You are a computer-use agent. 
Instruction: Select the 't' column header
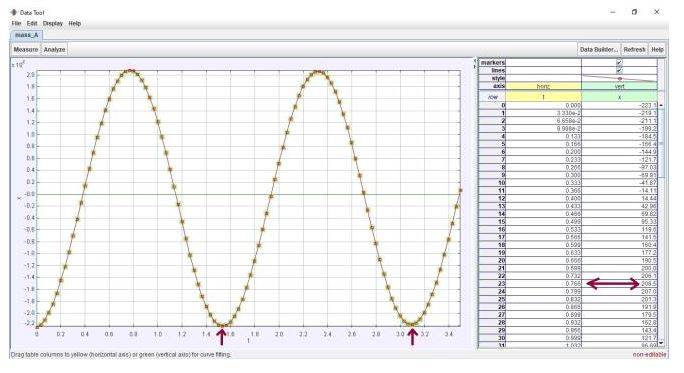[x=543, y=97]
